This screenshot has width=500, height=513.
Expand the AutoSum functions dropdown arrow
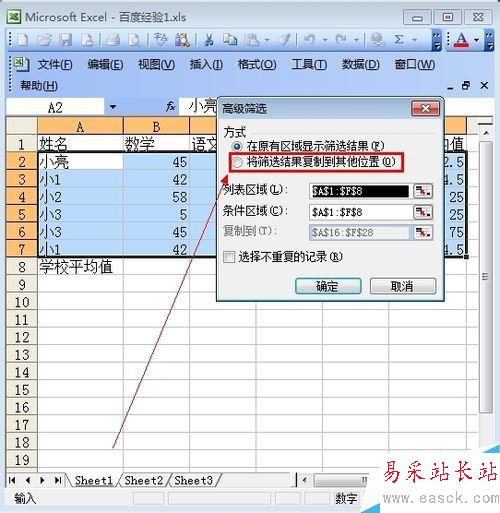[415, 40]
